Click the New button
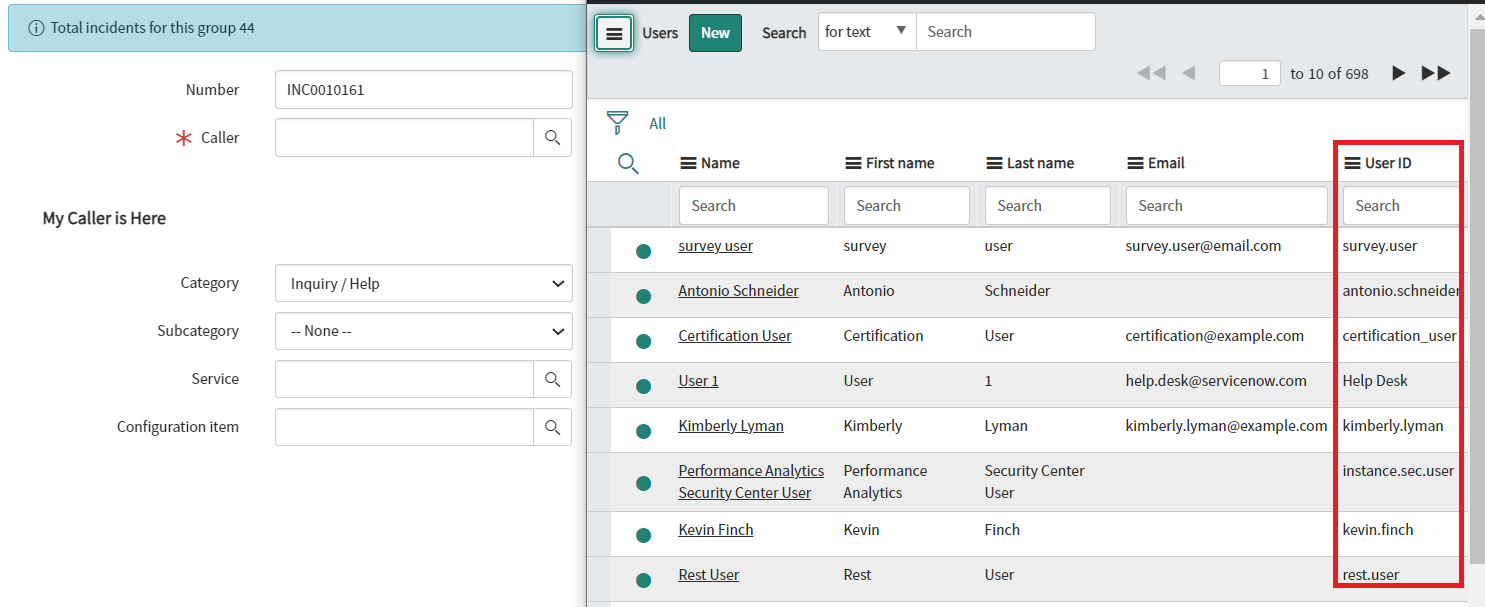The width and height of the screenshot is (1485, 607). click(715, 33)
